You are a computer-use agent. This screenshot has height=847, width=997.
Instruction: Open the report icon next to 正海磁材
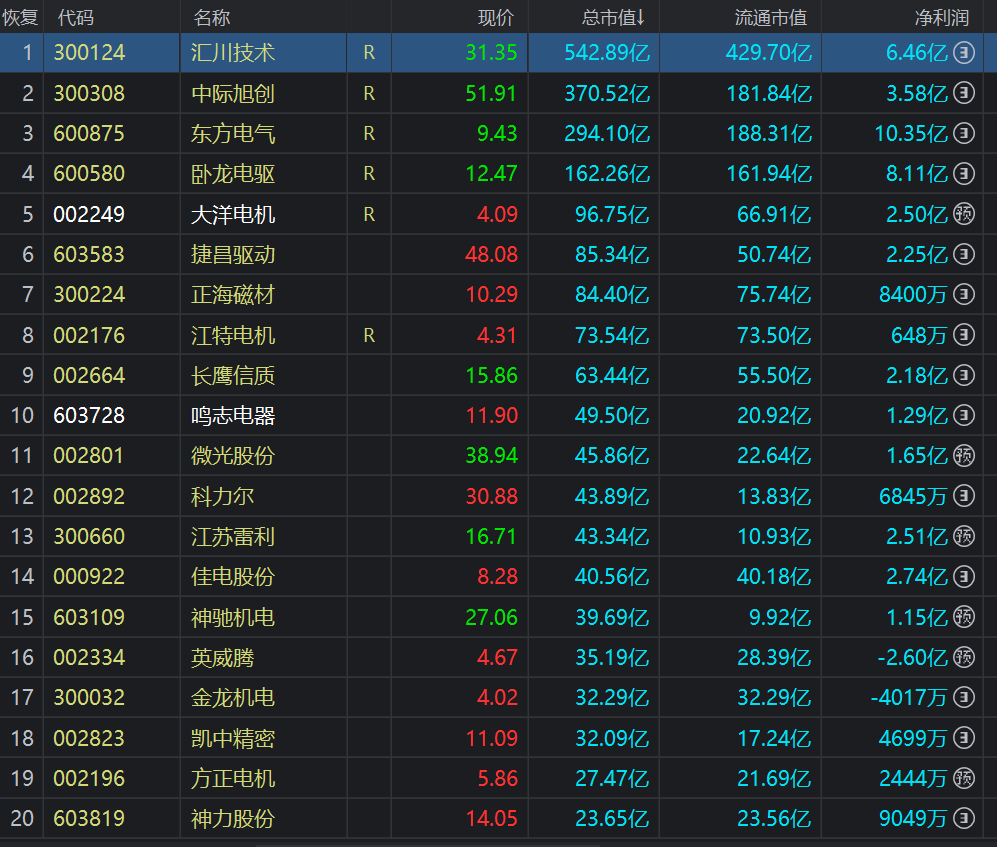pyautogui.click(x=963, y=294)
